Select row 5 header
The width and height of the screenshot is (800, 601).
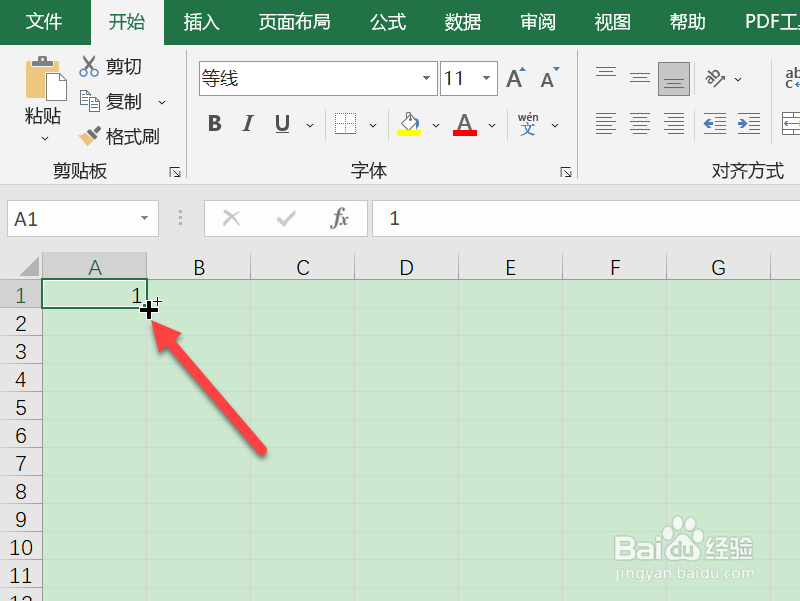pyautogui.click(x=20, y=407)
